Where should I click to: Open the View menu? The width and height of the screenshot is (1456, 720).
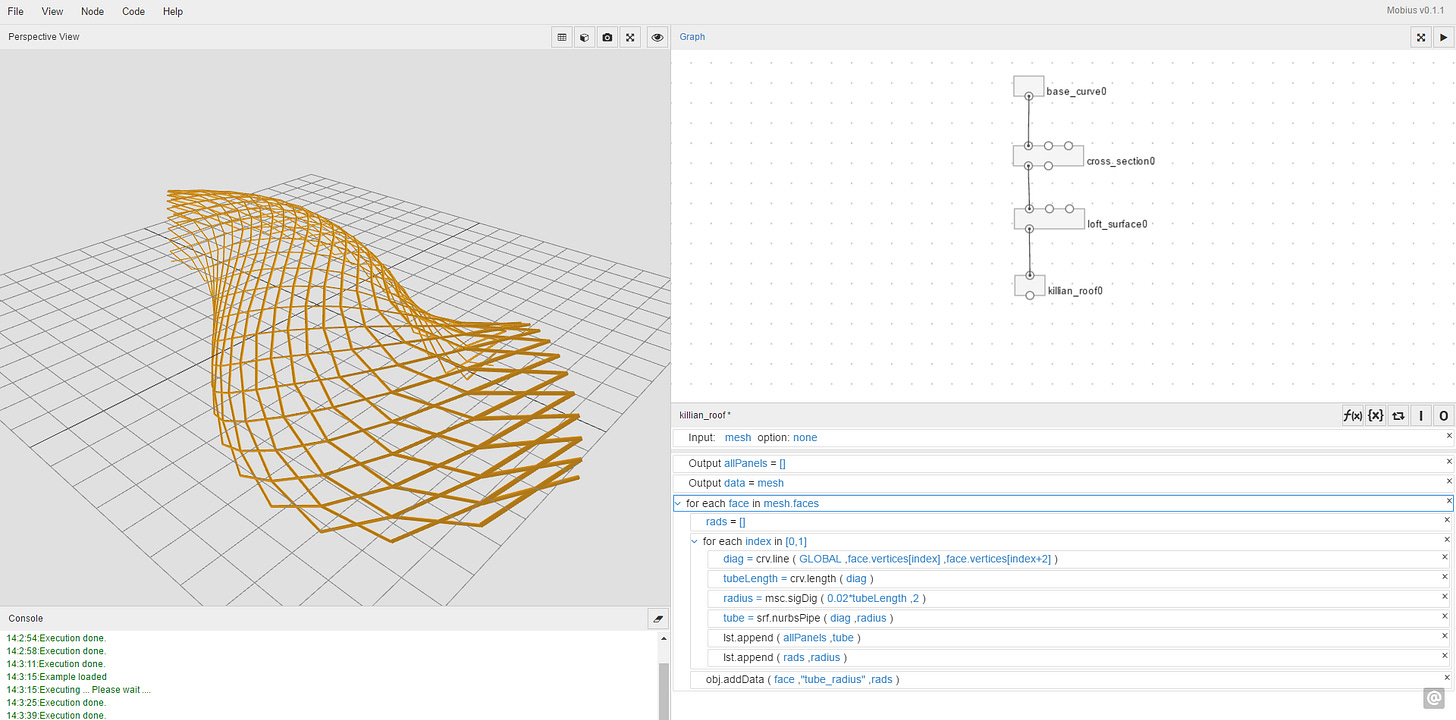click(52, 12)
